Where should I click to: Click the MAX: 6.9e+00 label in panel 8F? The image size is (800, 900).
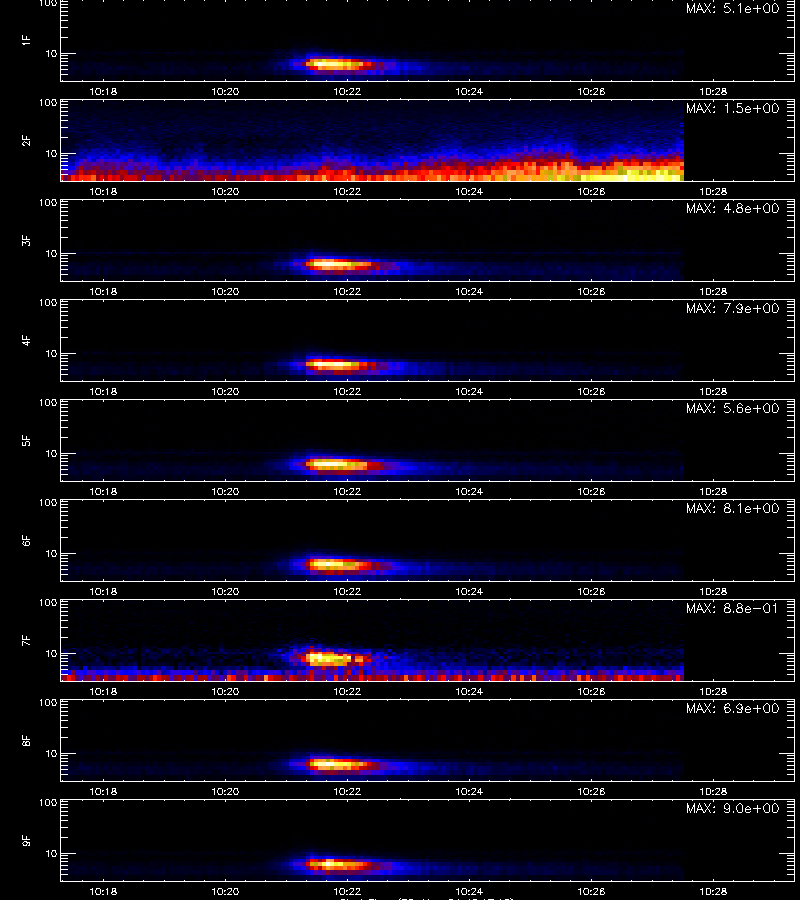732,708
